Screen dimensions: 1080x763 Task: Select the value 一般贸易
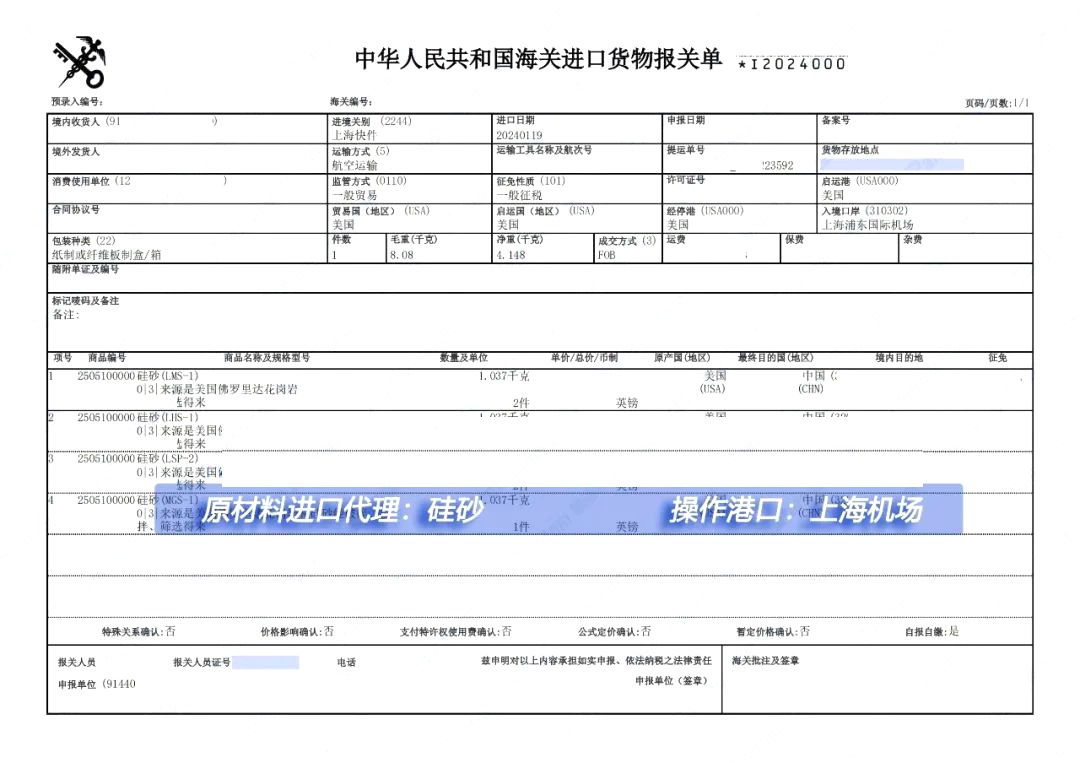point(354,195)
